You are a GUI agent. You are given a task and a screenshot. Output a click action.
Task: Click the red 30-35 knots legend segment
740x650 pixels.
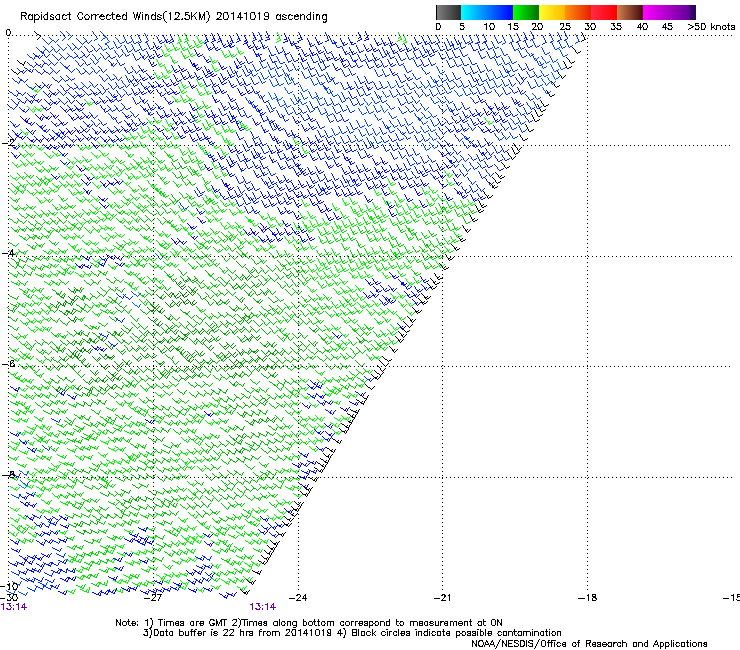point(604,12)
